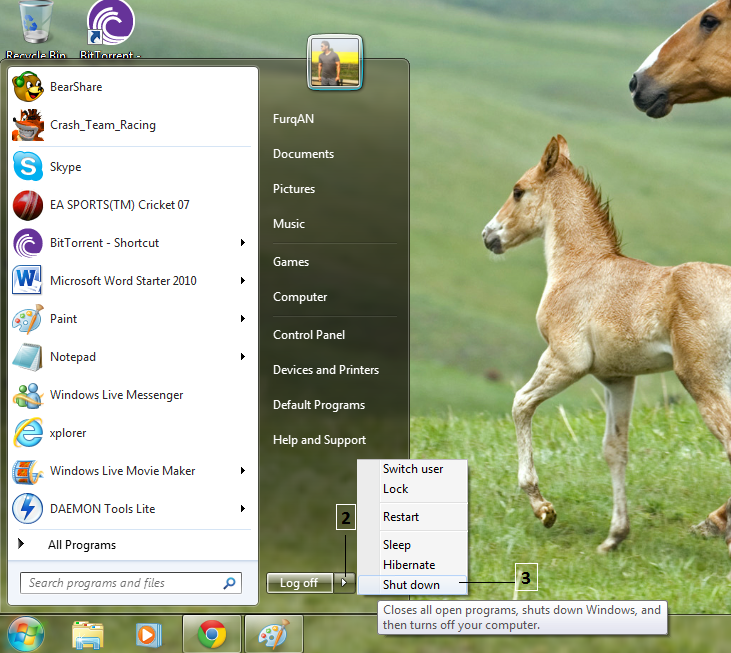Click the EA SPORTS(TM) Cricket 07 label
Viewport: 731px width, 653px height.
120,205
